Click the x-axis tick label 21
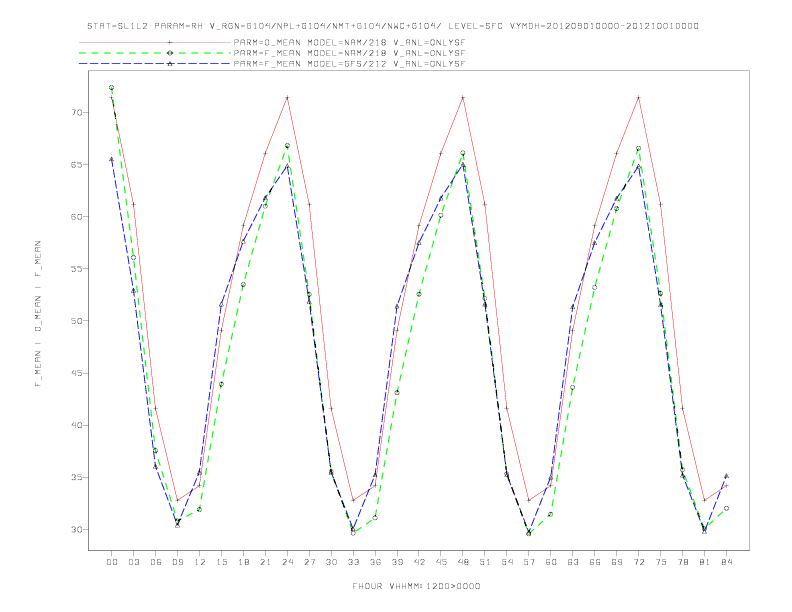Viewport: 792px width, 612px height. [x=265, y=562]
